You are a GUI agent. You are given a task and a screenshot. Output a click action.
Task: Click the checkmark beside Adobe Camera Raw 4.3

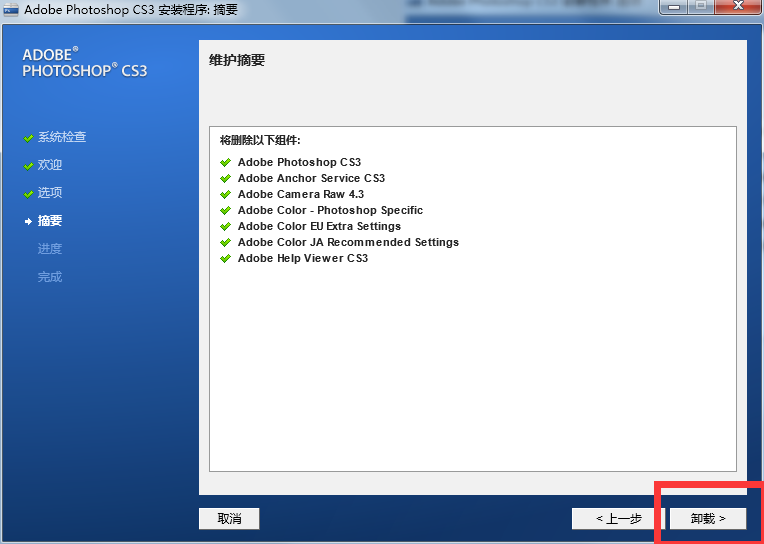click(x=225, y=194)
